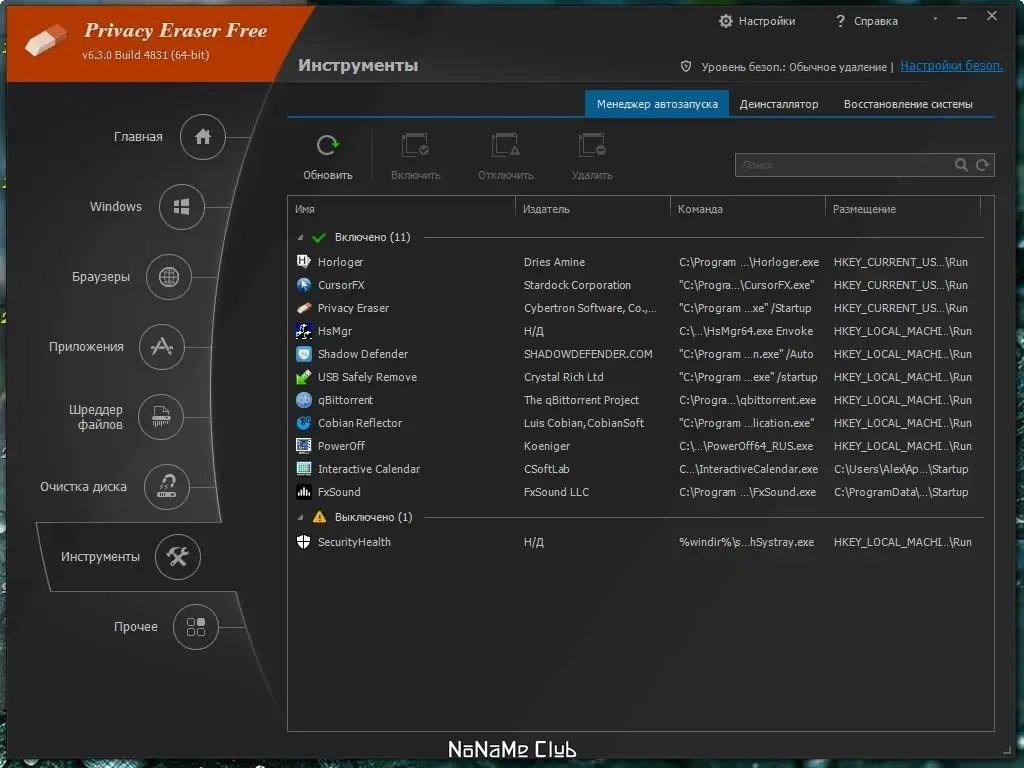Click the Удалить toolbar icon
The height and width of the screenshot is (768, 1024).
[592, 145]
